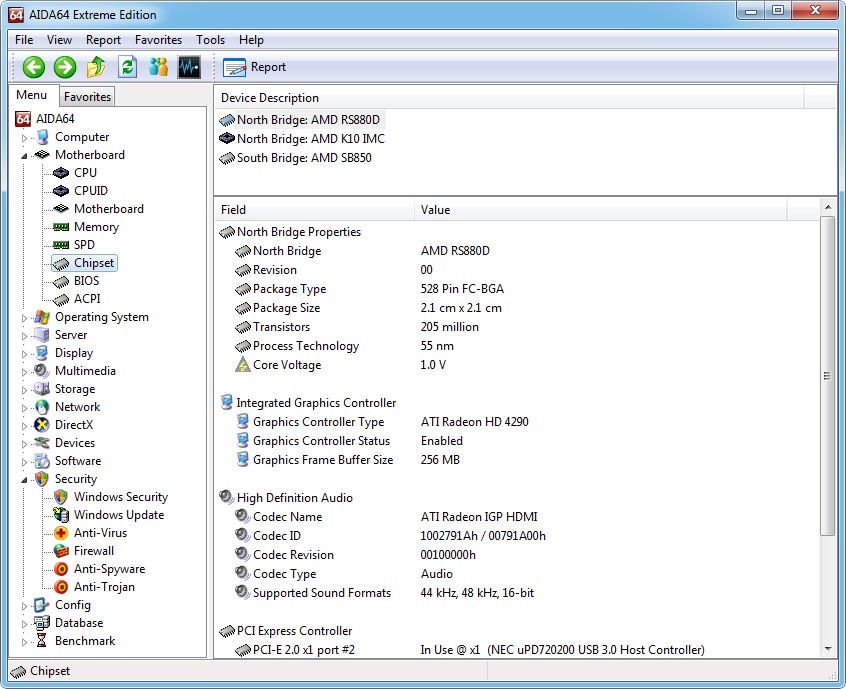846x689 pixels.
Task: Select the Codec Name row
Action: (x=518, y=517)
